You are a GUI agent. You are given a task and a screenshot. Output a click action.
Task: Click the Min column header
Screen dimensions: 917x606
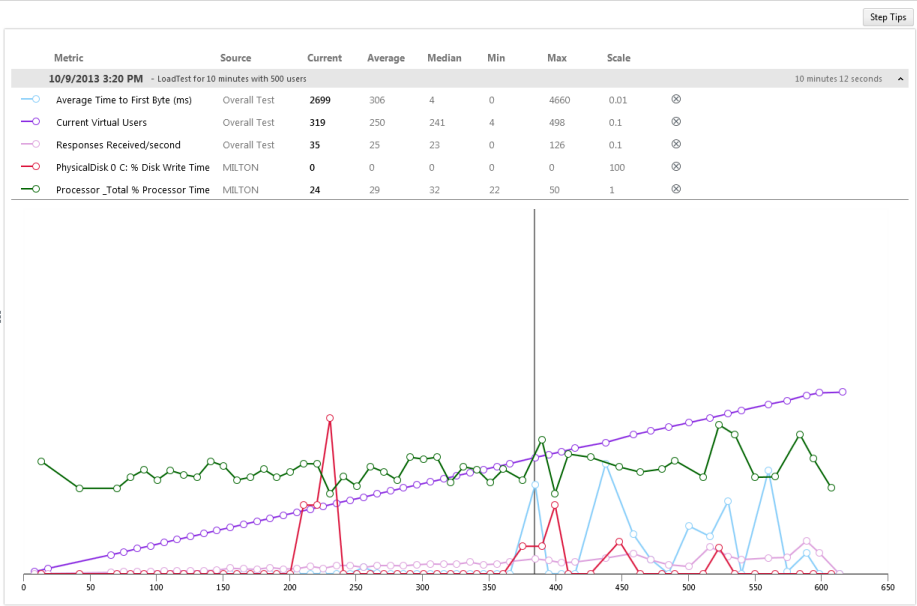coord(496,58)
